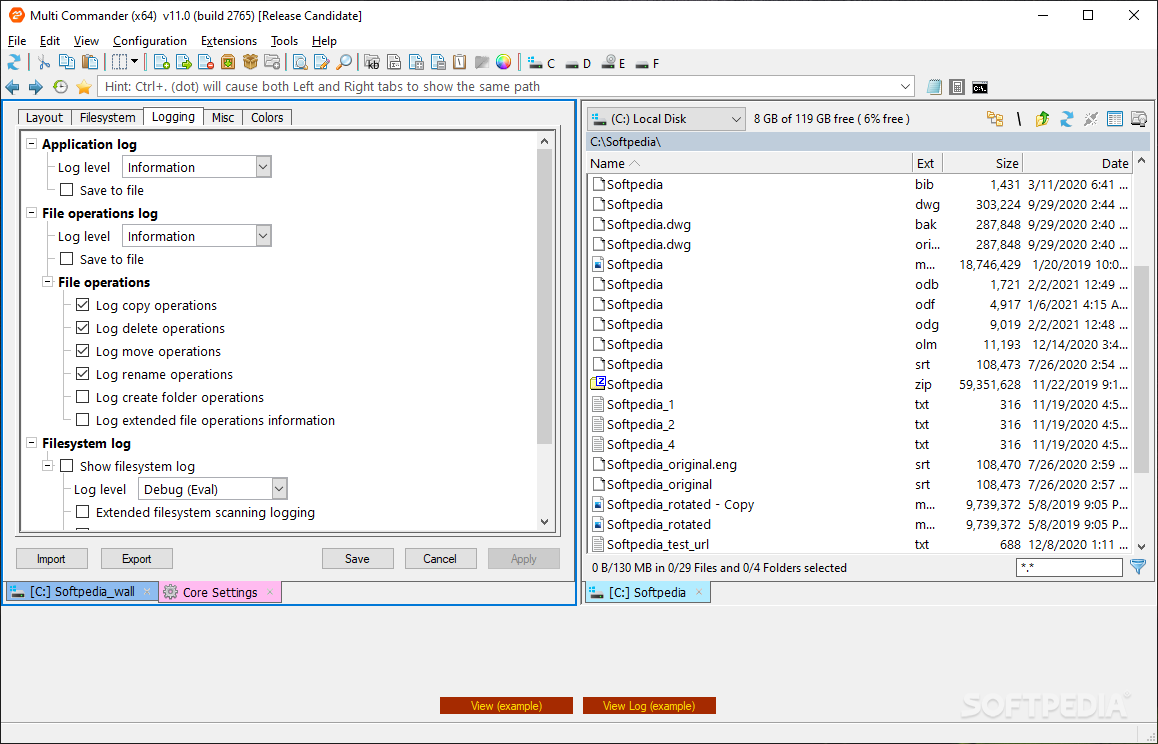Click the search magnifying glass icon
1158x744 pixels.
[x=343, y=63]
